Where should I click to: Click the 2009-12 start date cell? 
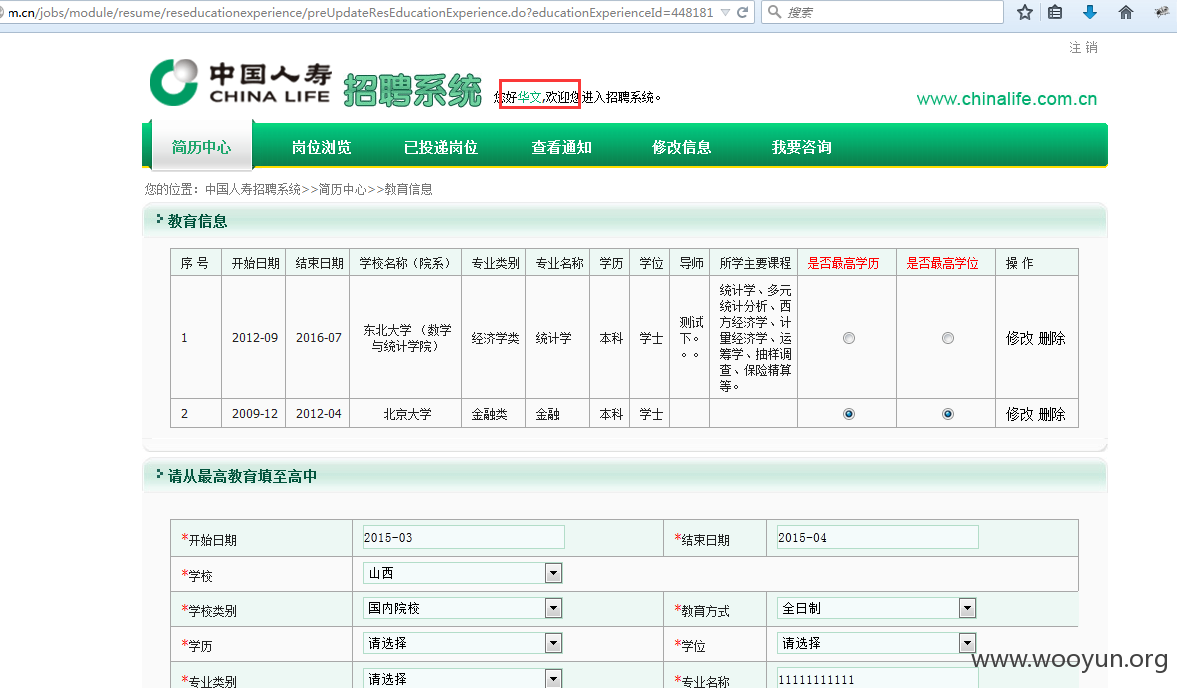point(254,414)
